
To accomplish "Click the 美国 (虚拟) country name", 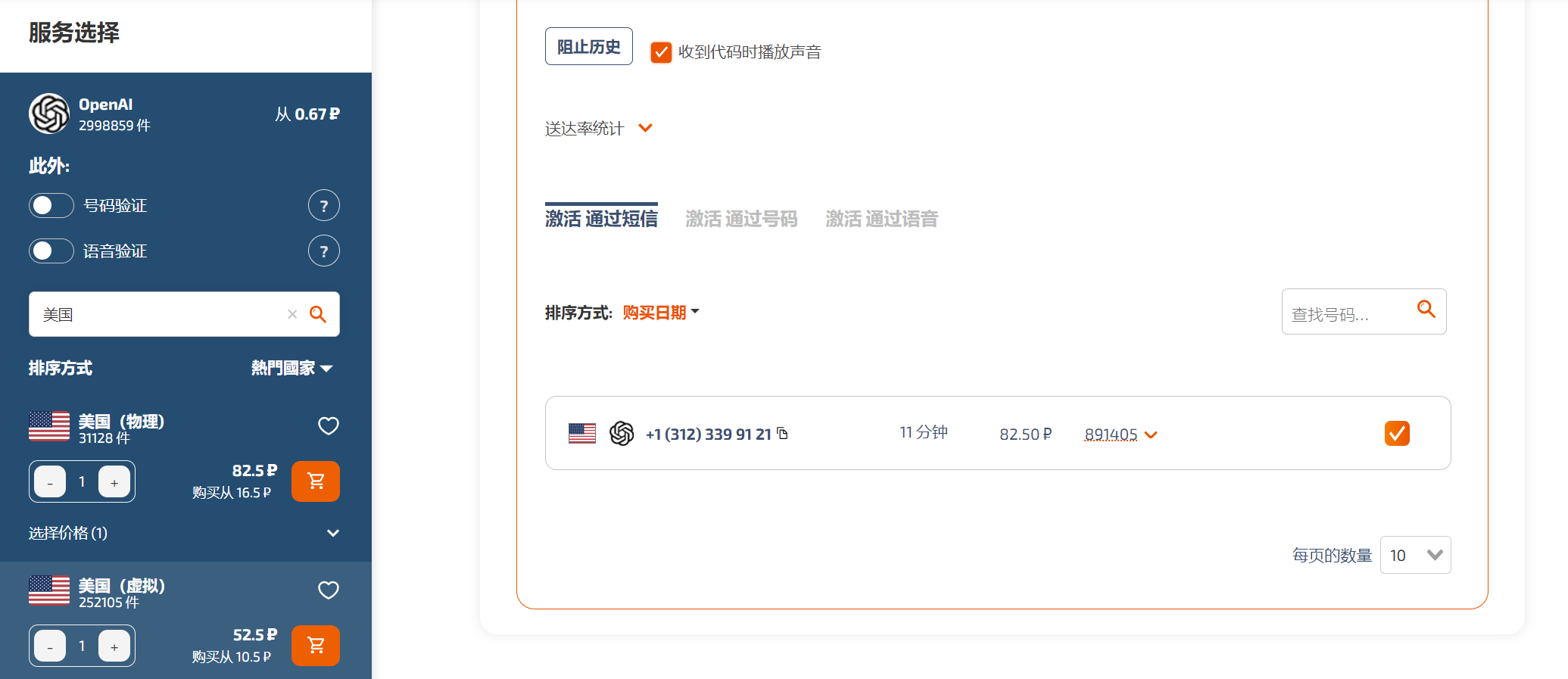I will (121, 585).
